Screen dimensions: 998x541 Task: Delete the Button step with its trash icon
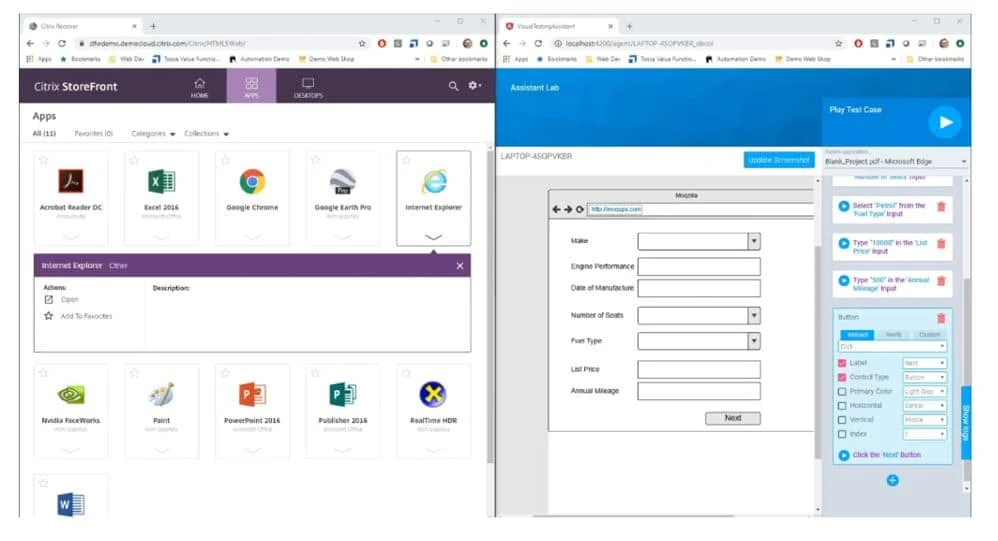pos(941,318)
